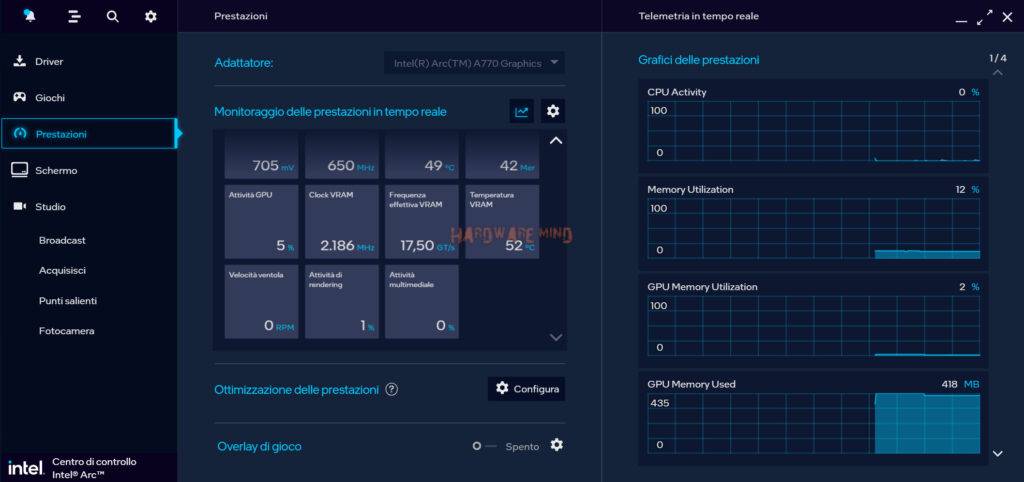Screen dimensions: 1024x482
Task: Click the Clock VRAM tile
Action: pos(342,221)
